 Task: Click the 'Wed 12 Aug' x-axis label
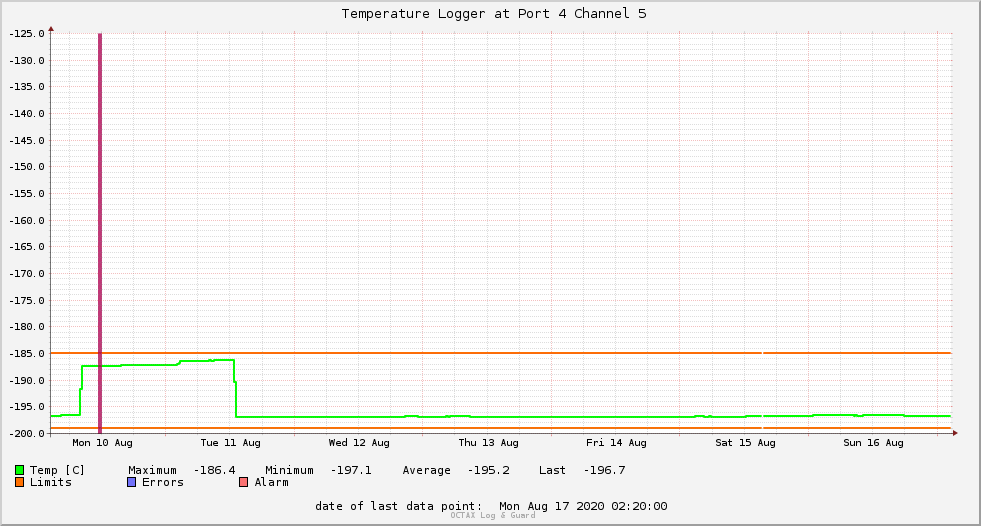[359, 443]
